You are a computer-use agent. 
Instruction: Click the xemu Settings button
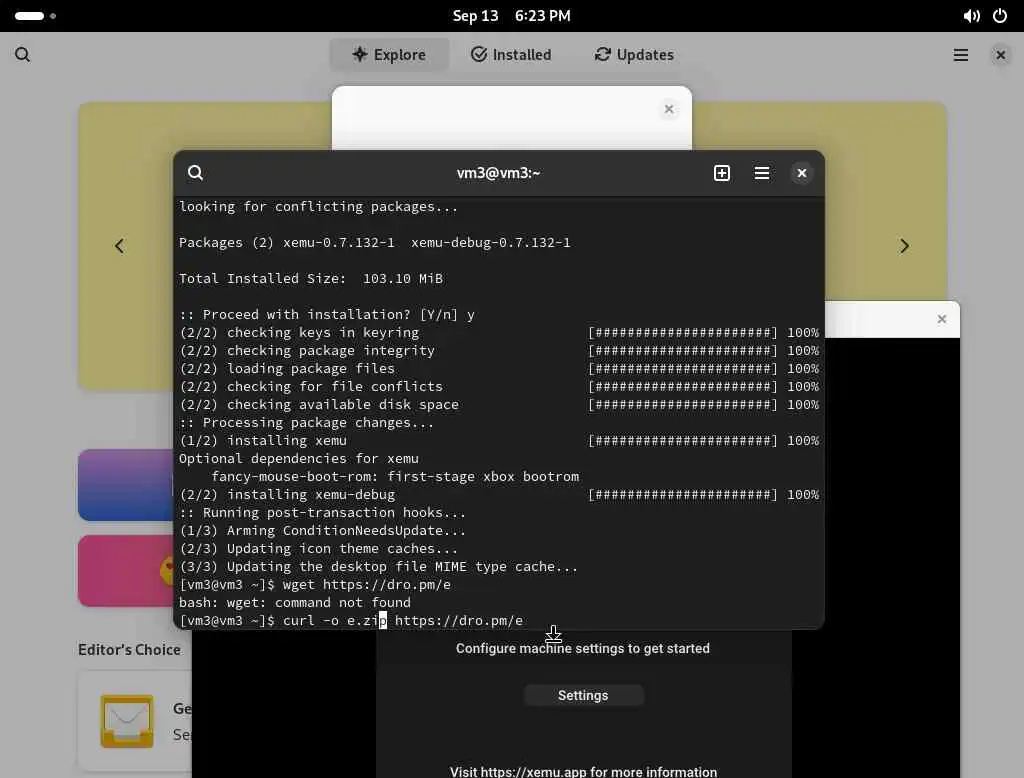[583, 695]
